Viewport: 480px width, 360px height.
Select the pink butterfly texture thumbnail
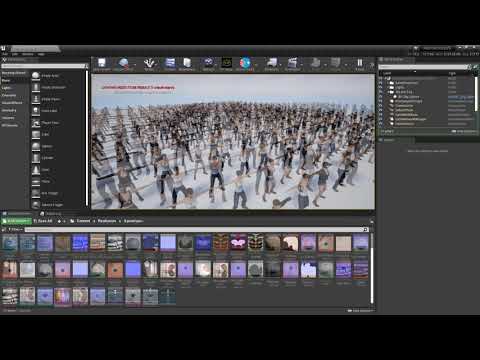point(238,242)
